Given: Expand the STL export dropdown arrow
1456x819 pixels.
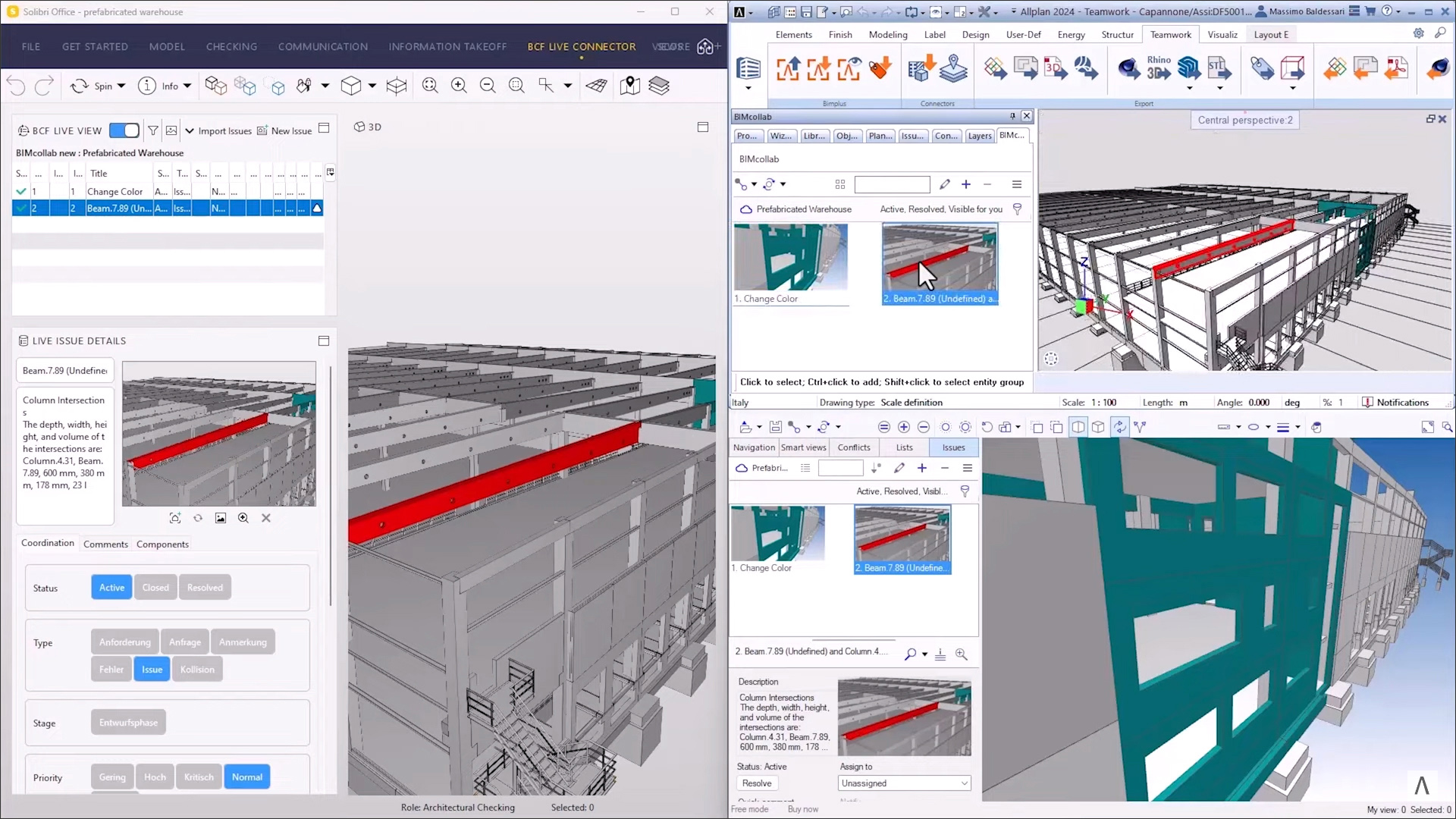Looking at the screenshot, I should (1220, 89).
